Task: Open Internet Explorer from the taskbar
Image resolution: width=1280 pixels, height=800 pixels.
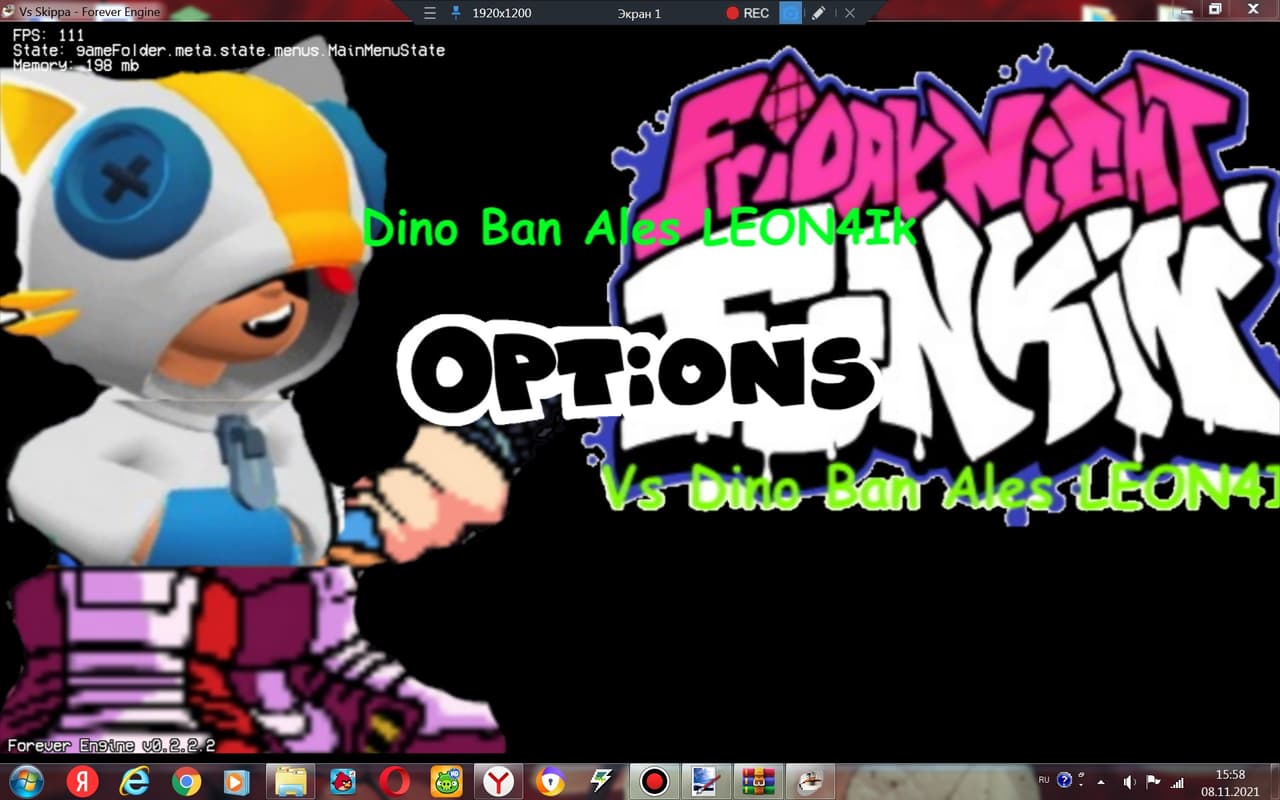Action: click(x=134, y=781)
